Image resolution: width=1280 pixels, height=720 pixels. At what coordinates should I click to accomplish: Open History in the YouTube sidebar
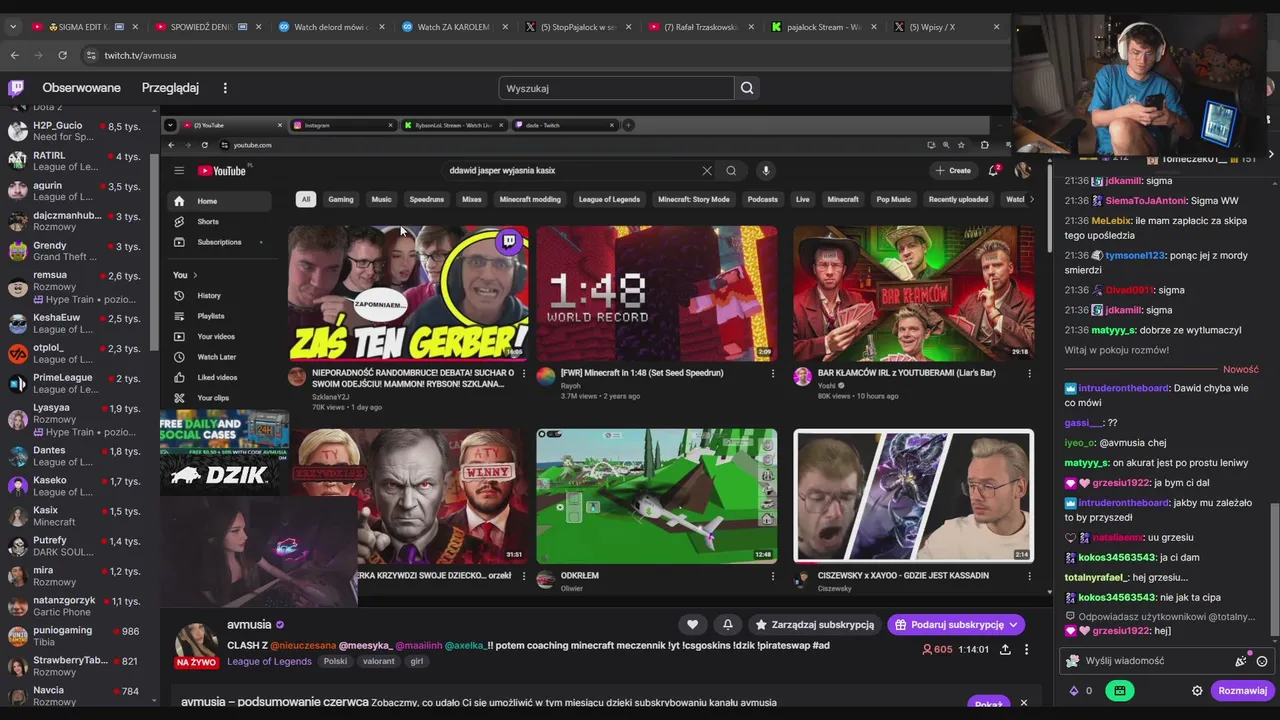[x=219, y=296]
